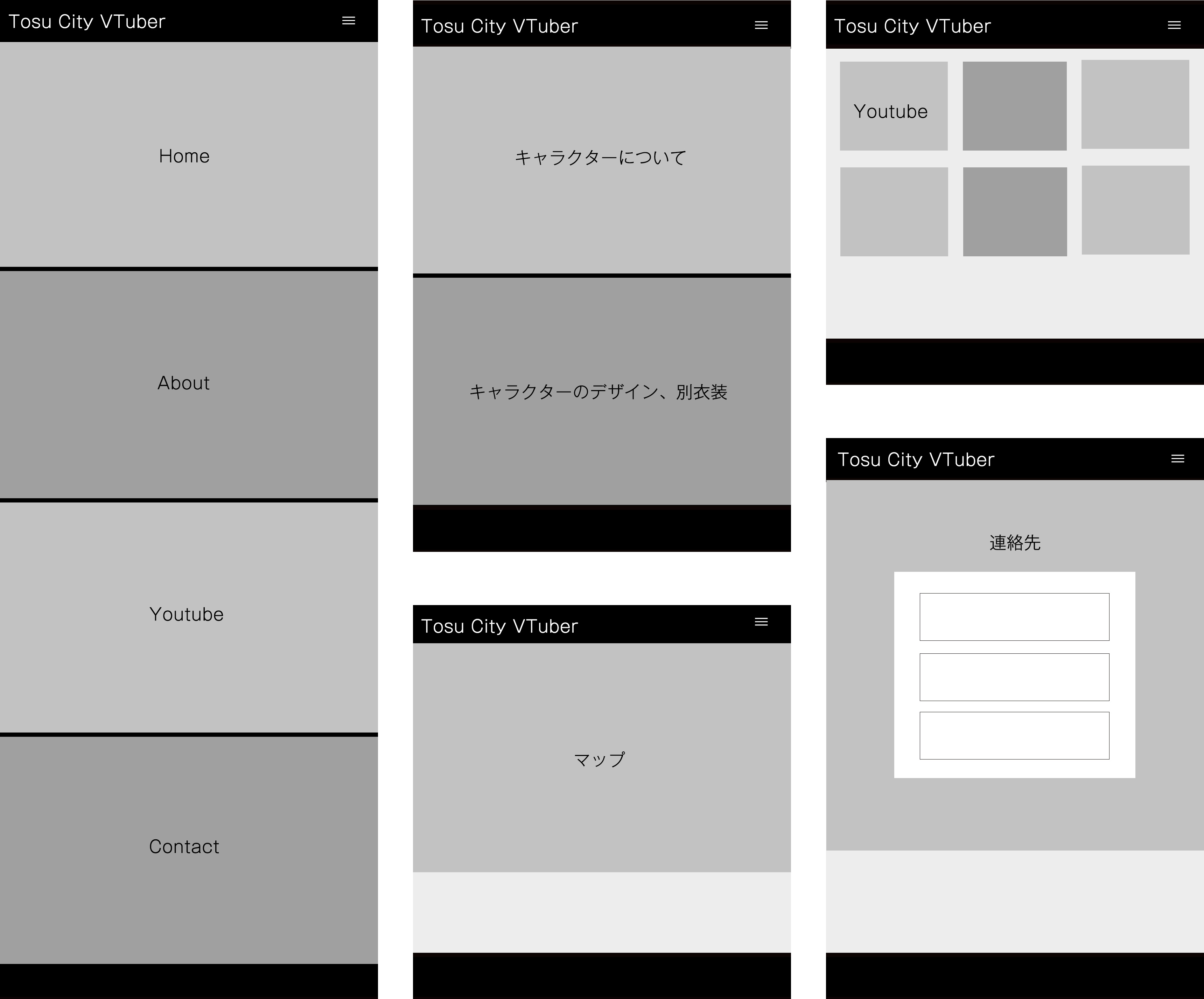Choose Youtube from the navigation list
This screenshot has height=999, width=1204.
coord(186,613)
